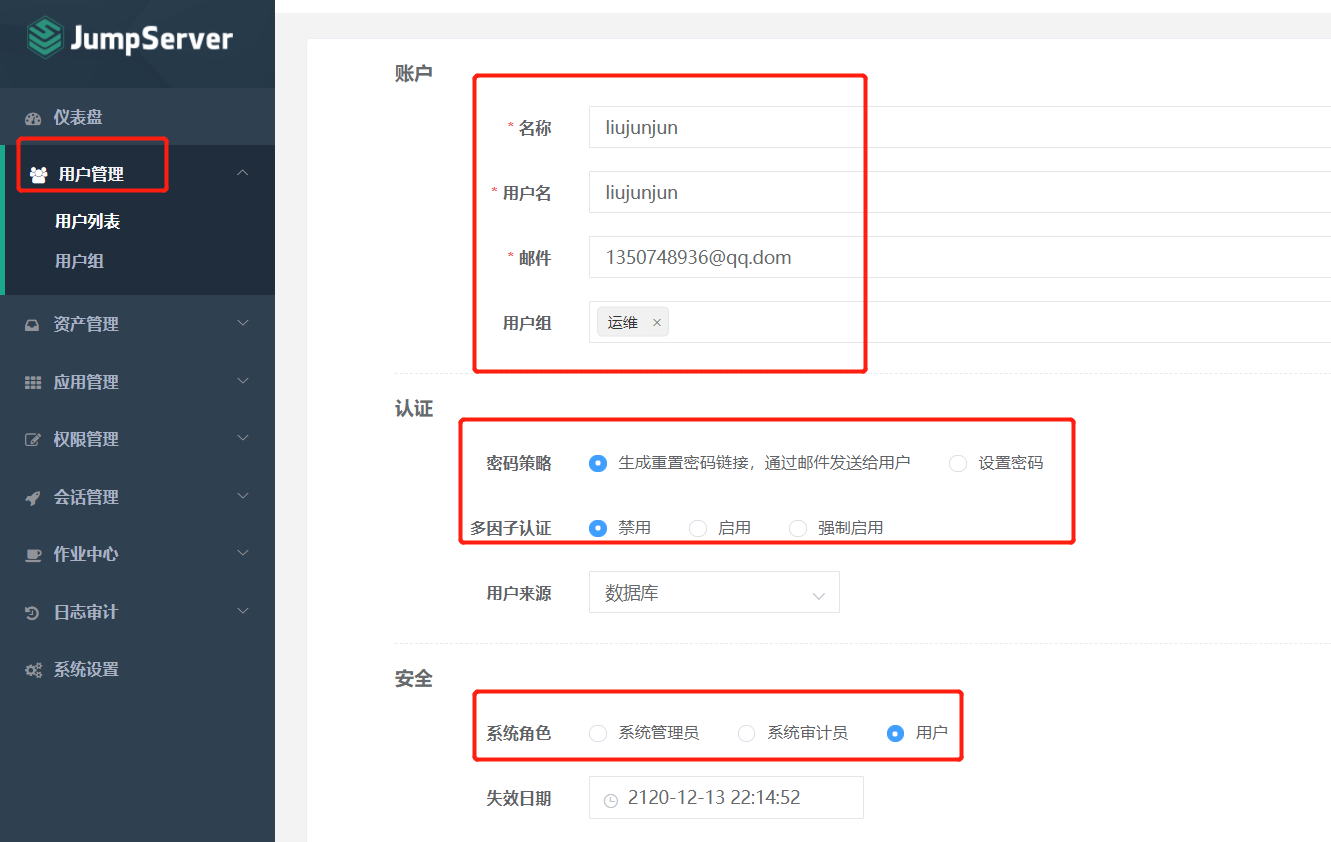Click the history icon beside 日志审计
Screen dimensions: 1331x842
[x=33, y=613]
